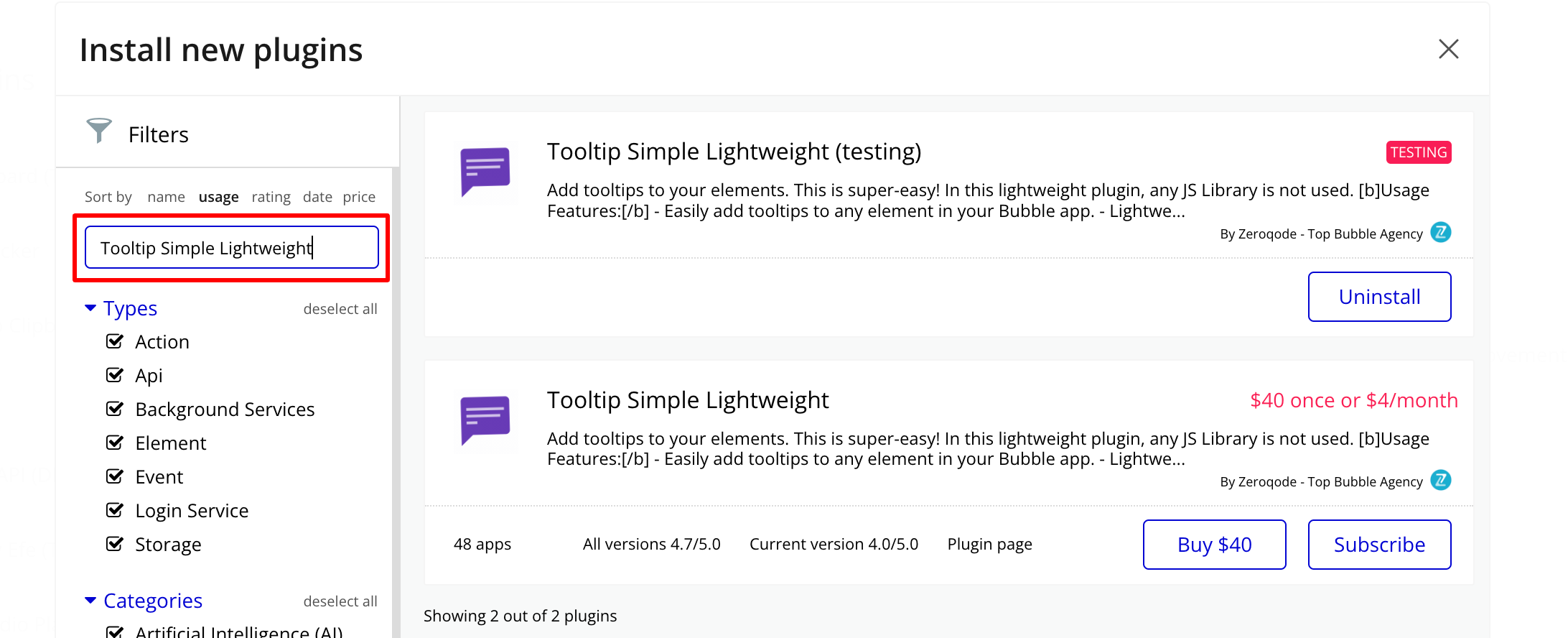Click the purple icon of the paid Tooltip plugin

(x=485, y=420)
